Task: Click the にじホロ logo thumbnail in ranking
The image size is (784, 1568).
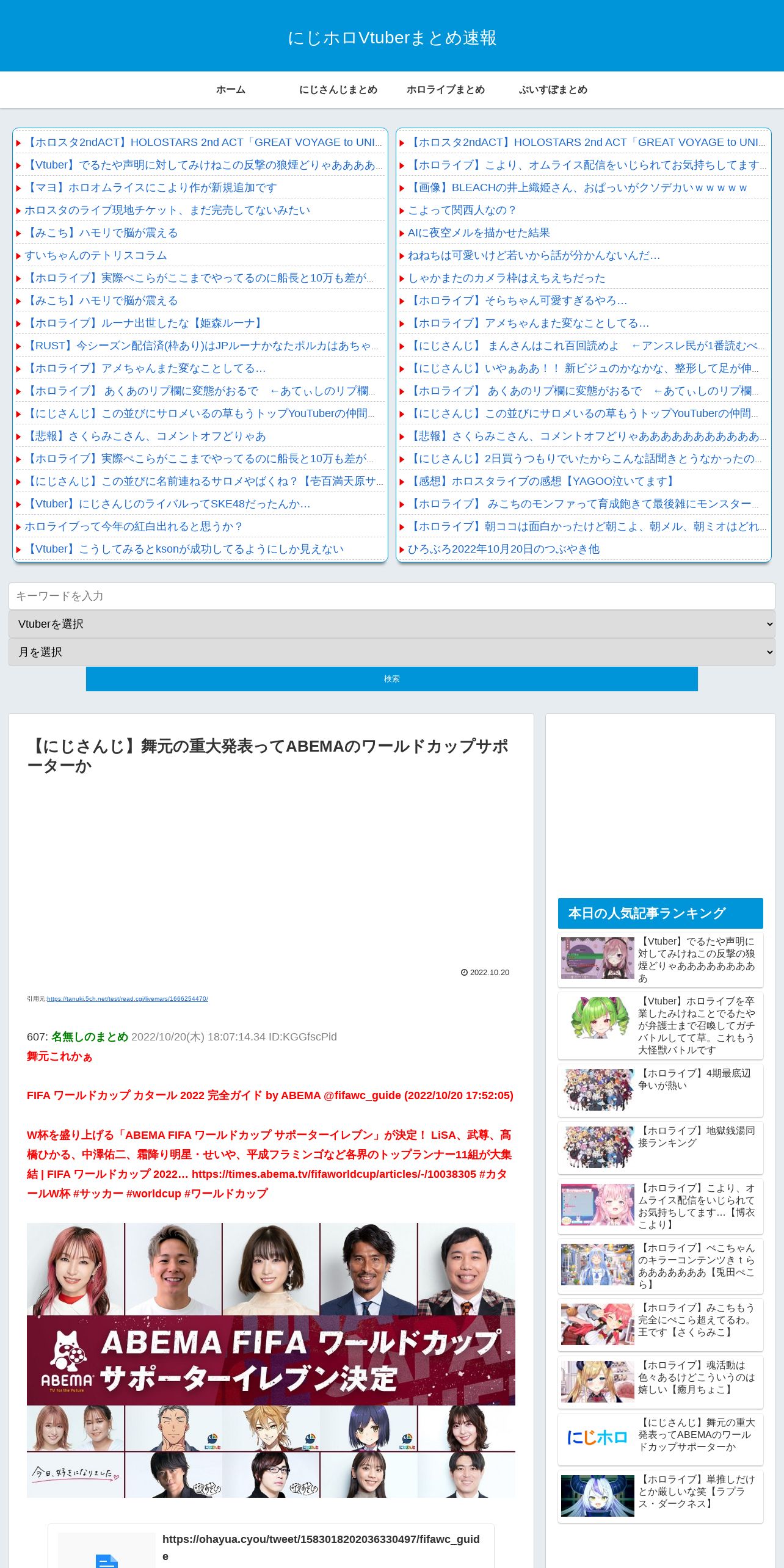Action: click(x=598, y=1438)
